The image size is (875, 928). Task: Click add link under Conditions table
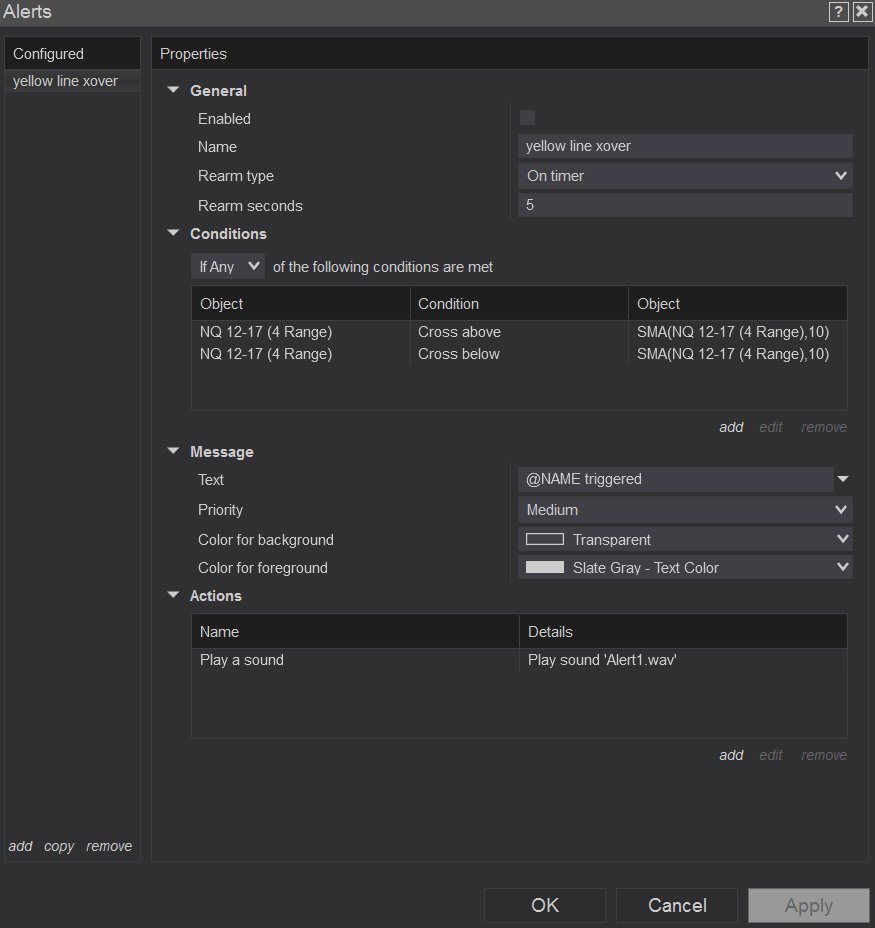tap(731, 427)
